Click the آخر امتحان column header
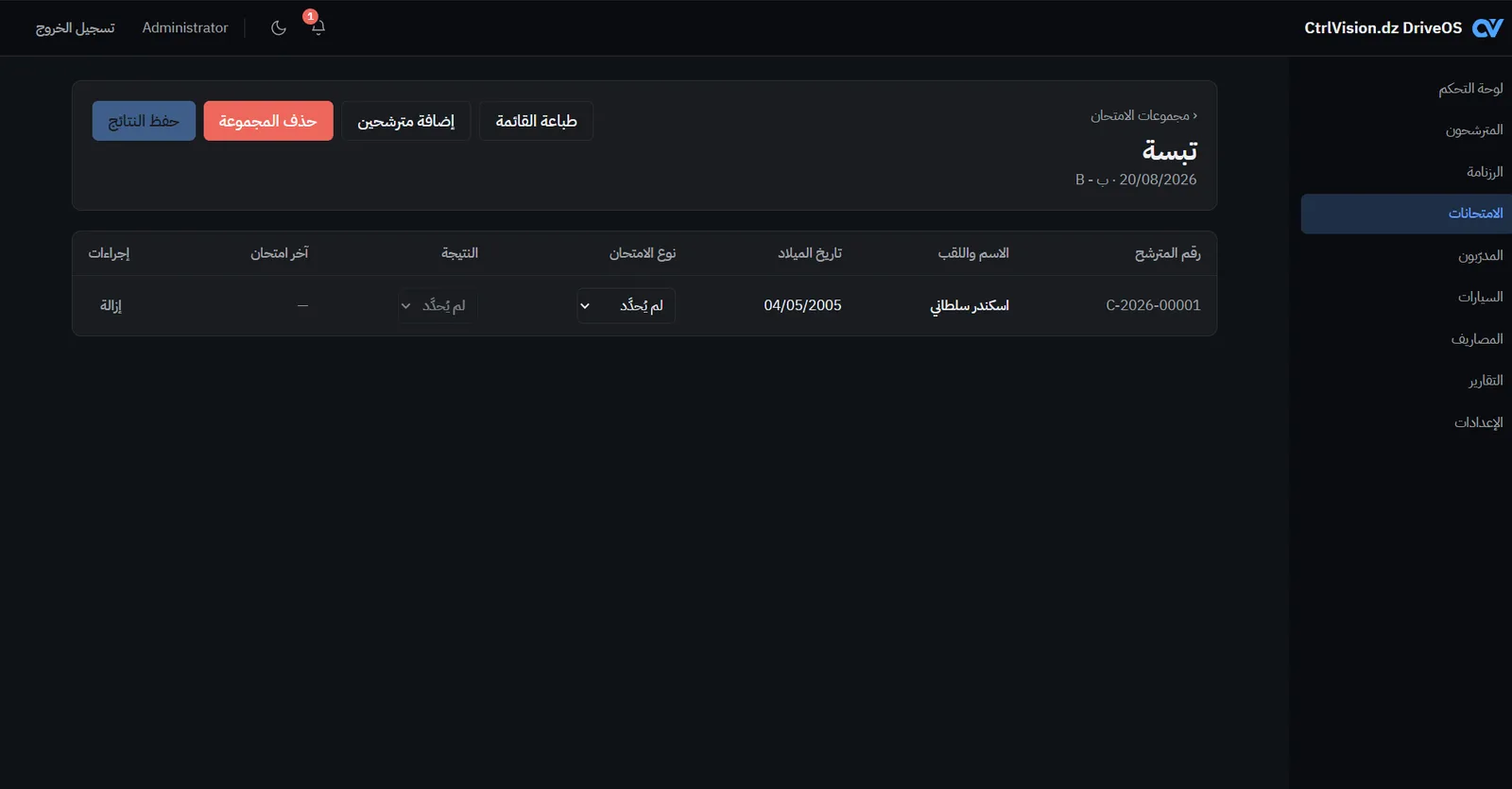The height and width of the screenshot is (789, 1512). (280, 253)
